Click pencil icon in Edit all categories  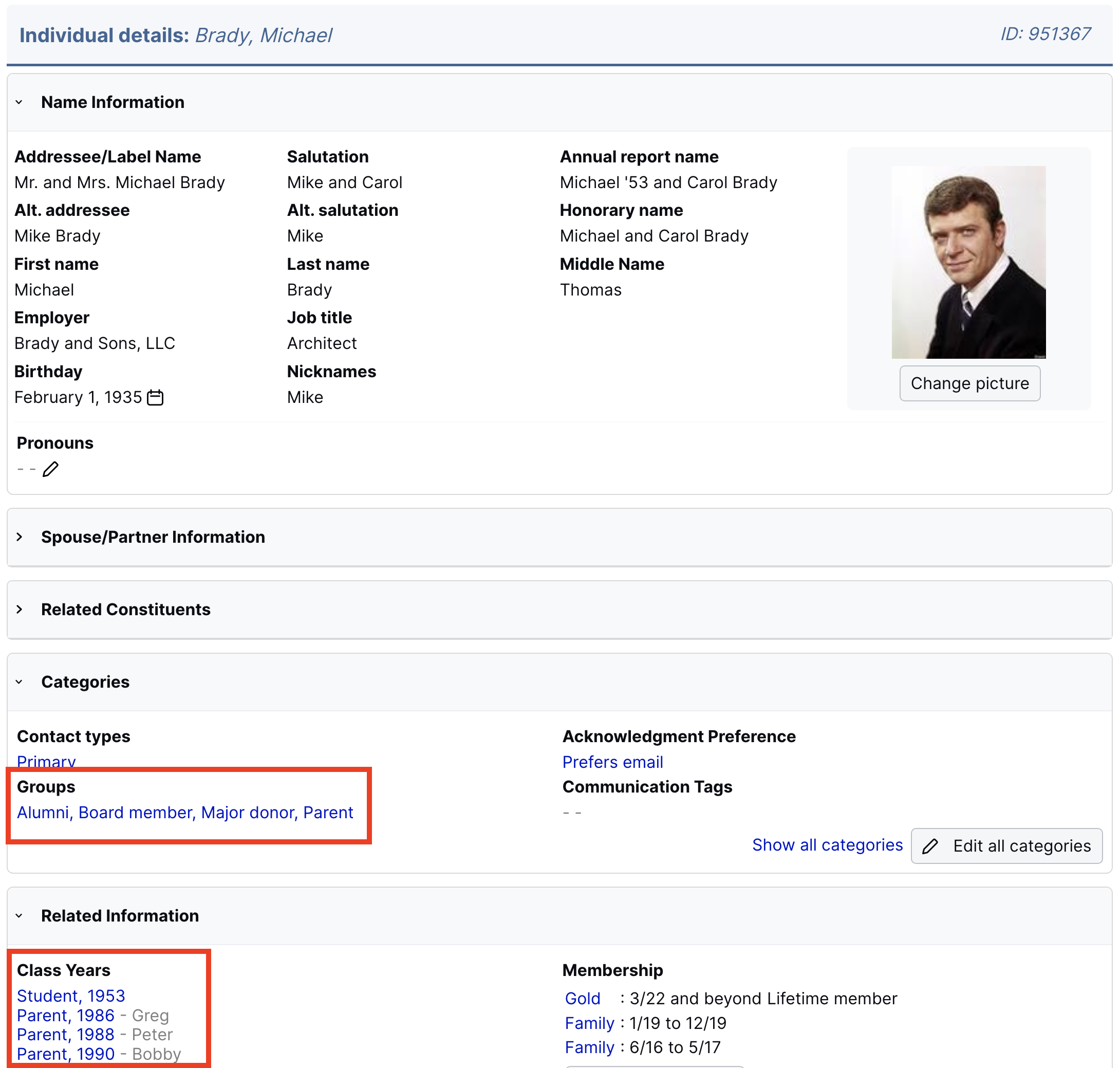pyautogui.click(x=930, y=846)
